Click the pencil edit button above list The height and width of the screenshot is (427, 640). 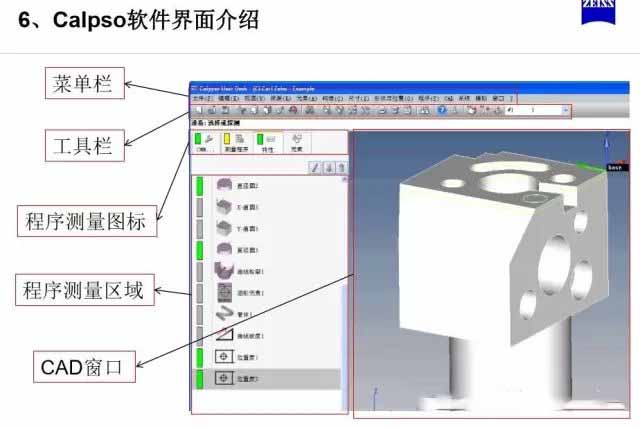(x=315, y=167)
